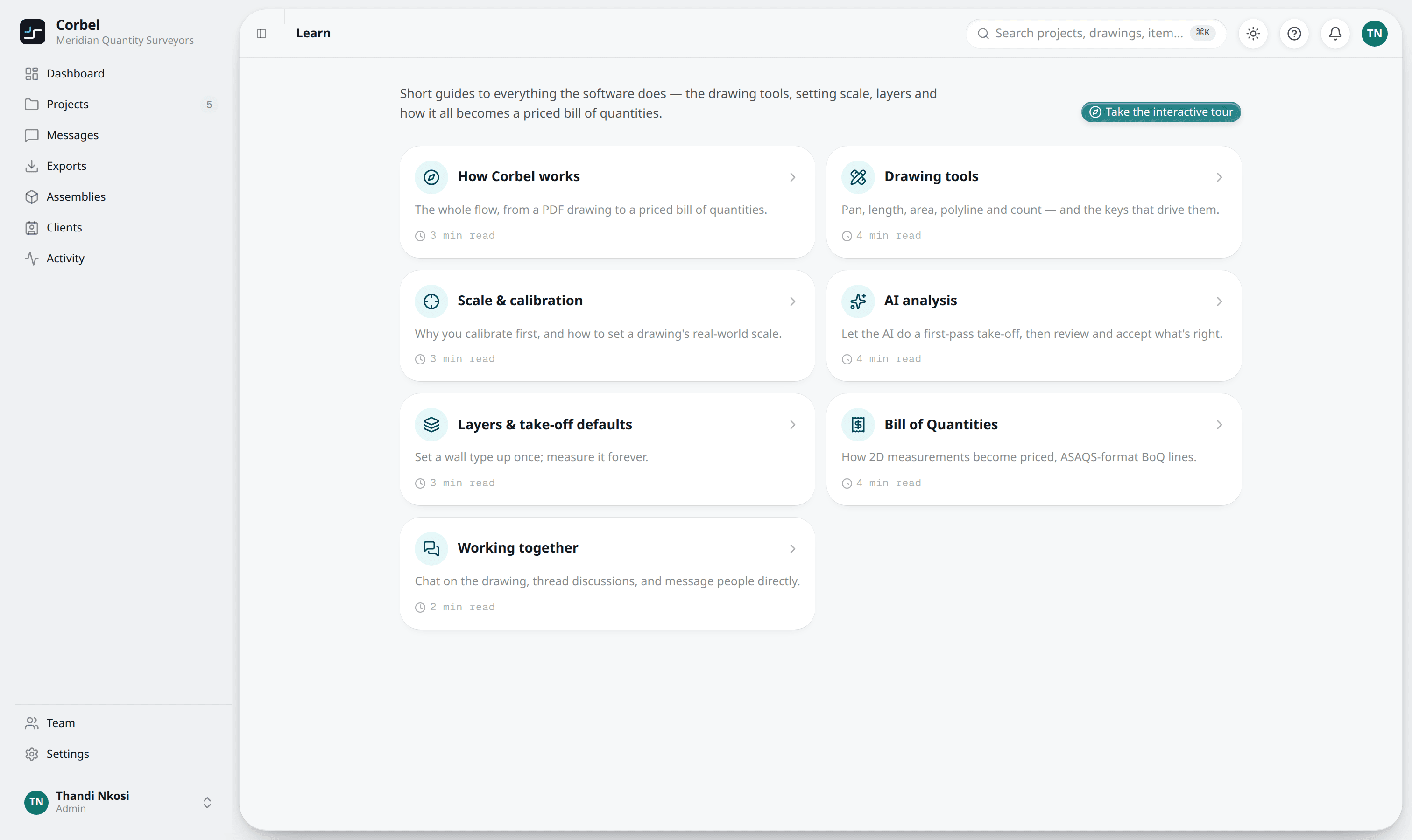Click the Settings gear icon

pyautogui.click(x=32, y=754)
